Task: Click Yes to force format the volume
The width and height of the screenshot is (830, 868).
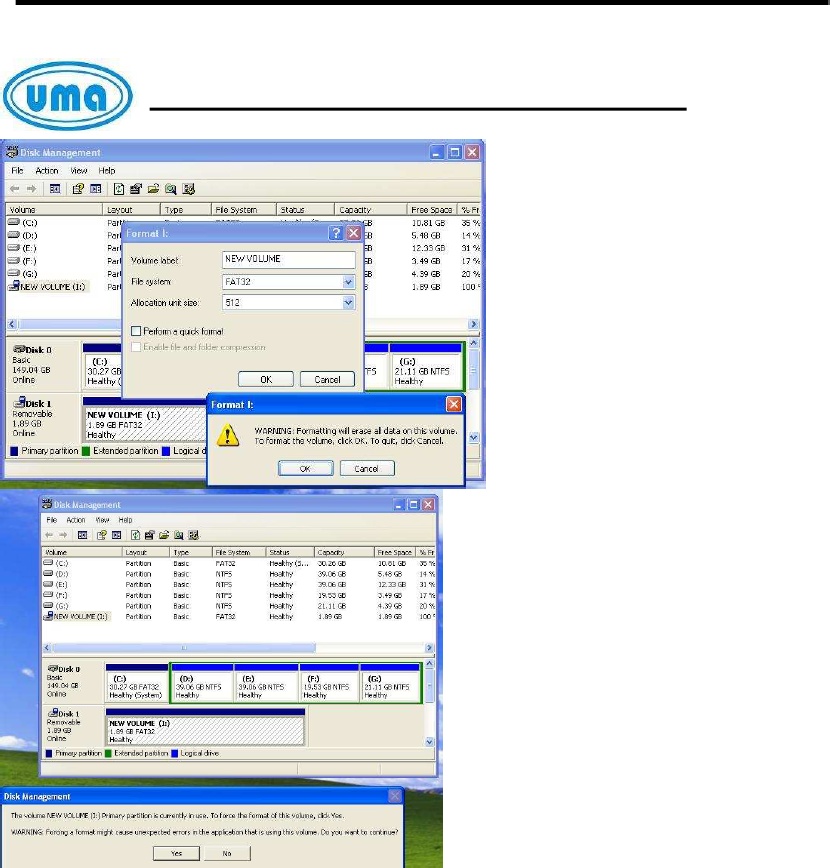Action: click(177, 853)
